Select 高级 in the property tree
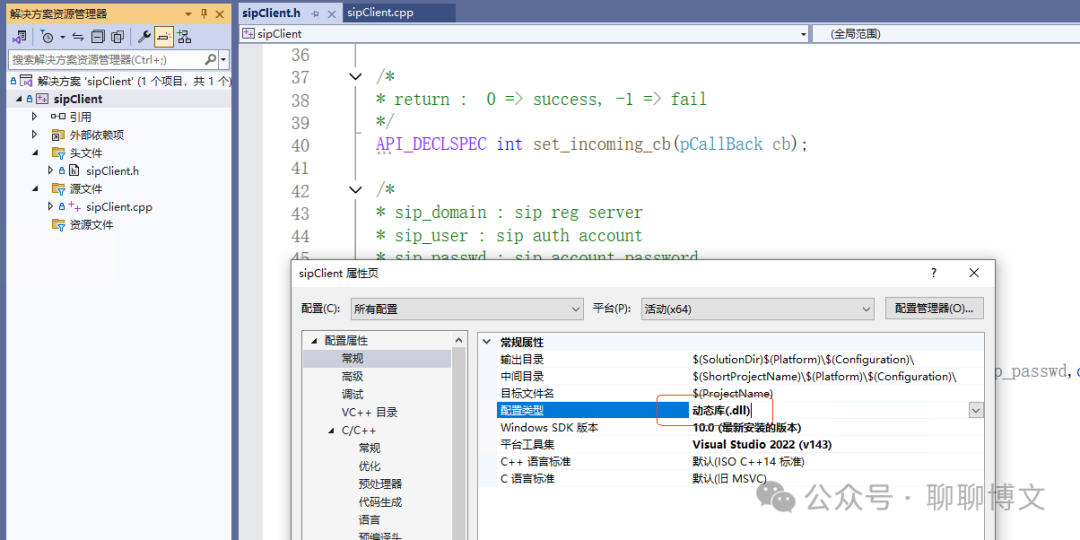 tap(353, 376)
